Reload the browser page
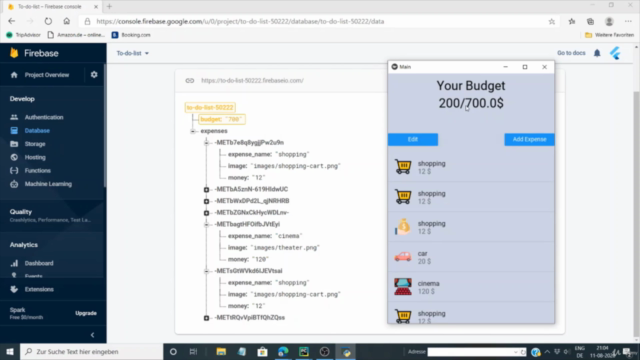 click(48, 21)
